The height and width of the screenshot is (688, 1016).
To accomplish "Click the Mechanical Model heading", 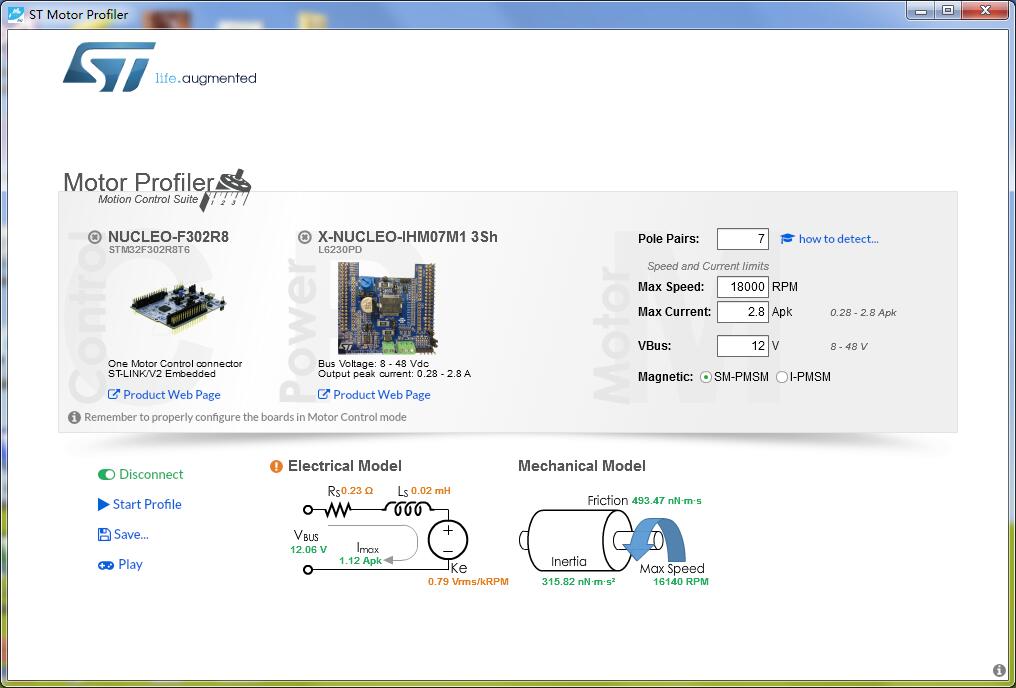I will coord(582,466).
